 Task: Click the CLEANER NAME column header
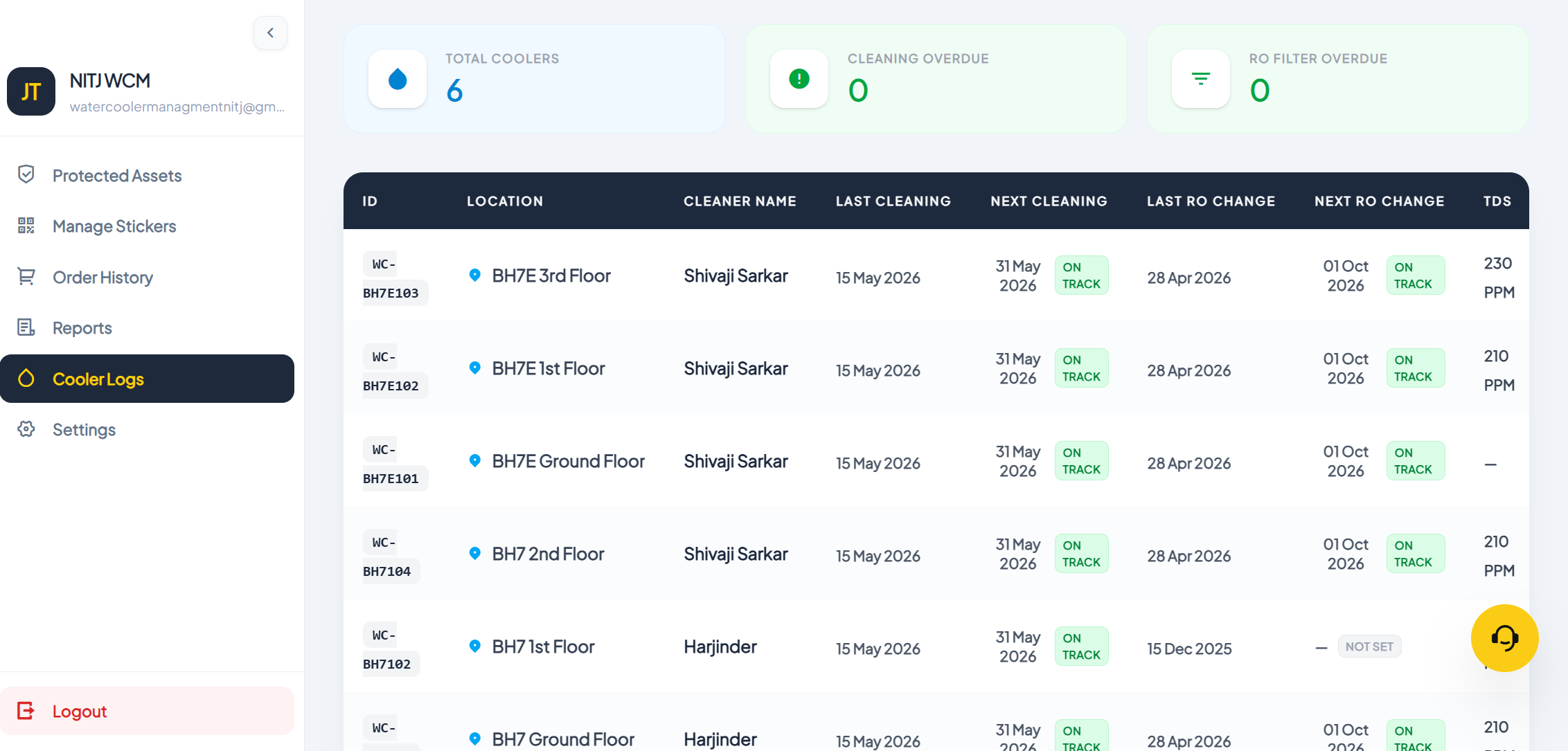[x=740, y=201]
